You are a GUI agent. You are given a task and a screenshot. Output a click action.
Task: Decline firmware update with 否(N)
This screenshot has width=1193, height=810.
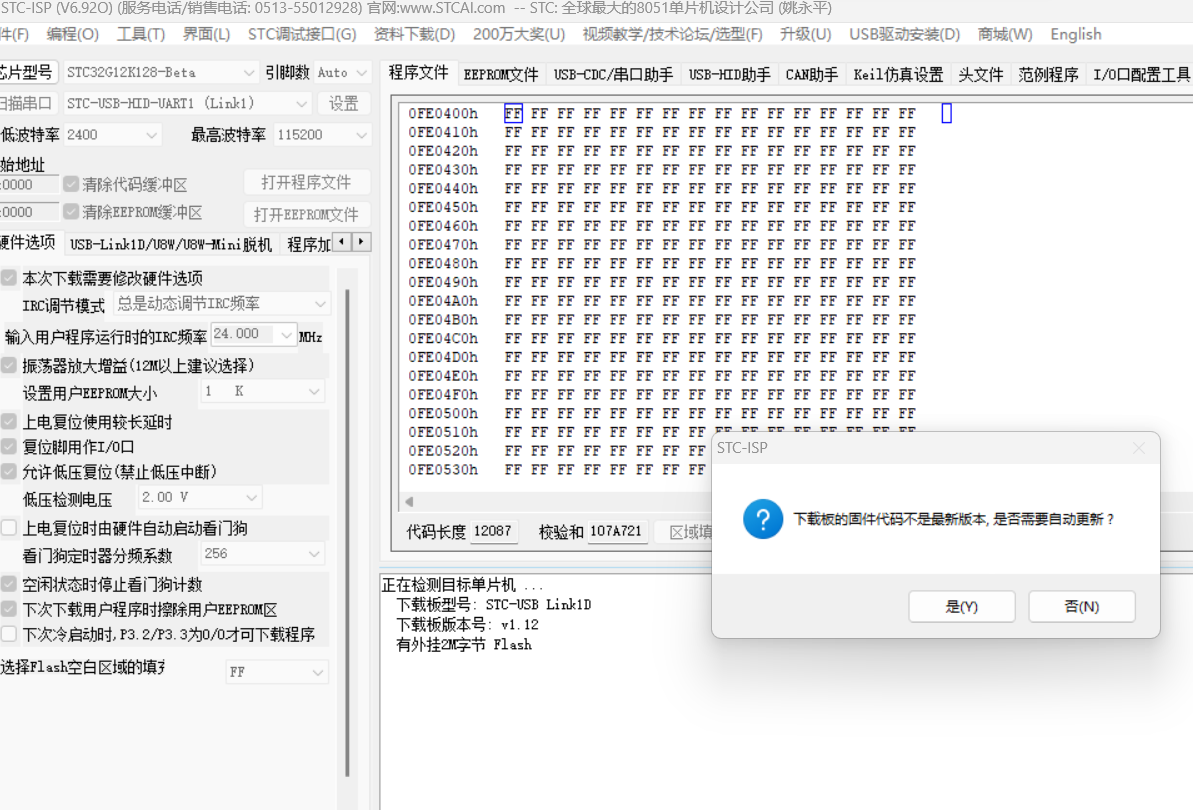pos(1082,606)
